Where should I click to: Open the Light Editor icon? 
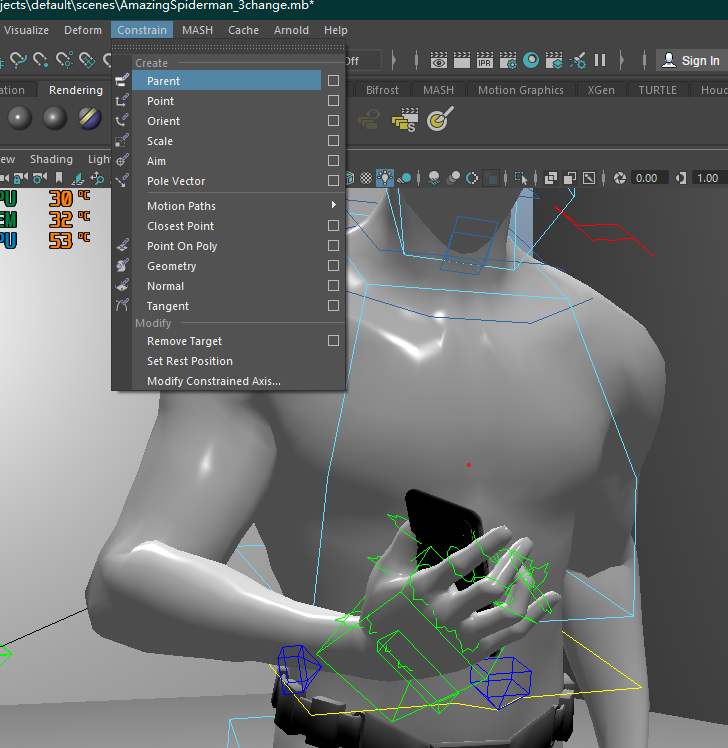(x=577, y=61)
